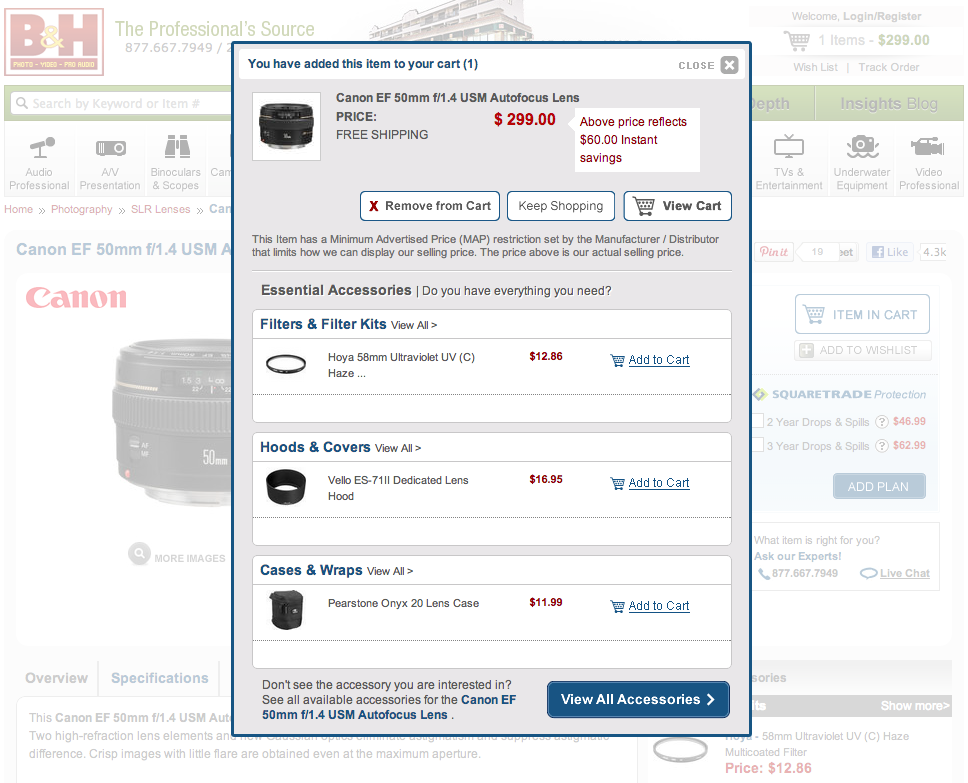Open the Video Professional category
The width and height of the screenshot is (968, 783).
928,164
